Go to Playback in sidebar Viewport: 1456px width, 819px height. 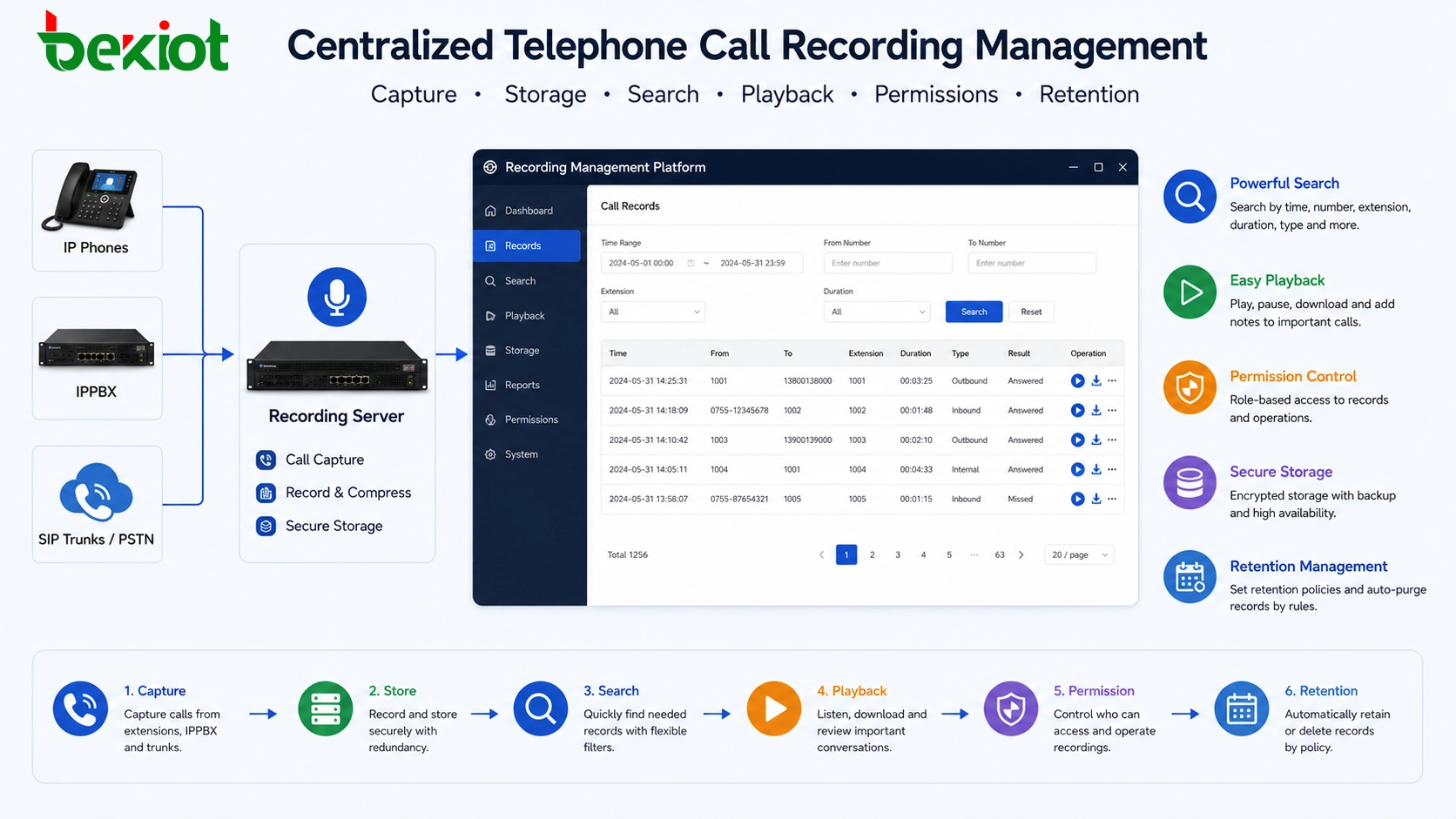(x=527, y=316)
